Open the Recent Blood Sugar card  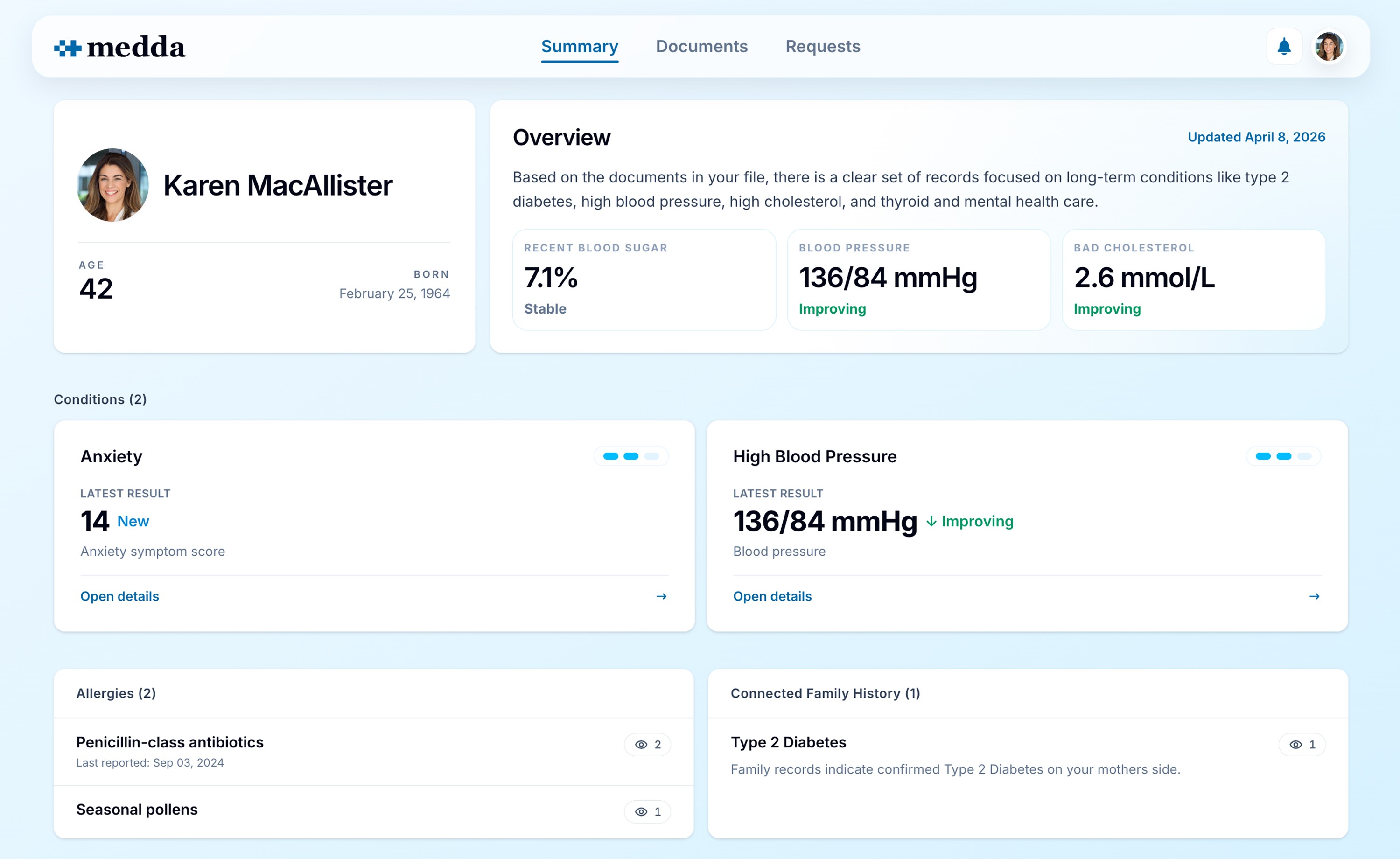pos(644,279)
